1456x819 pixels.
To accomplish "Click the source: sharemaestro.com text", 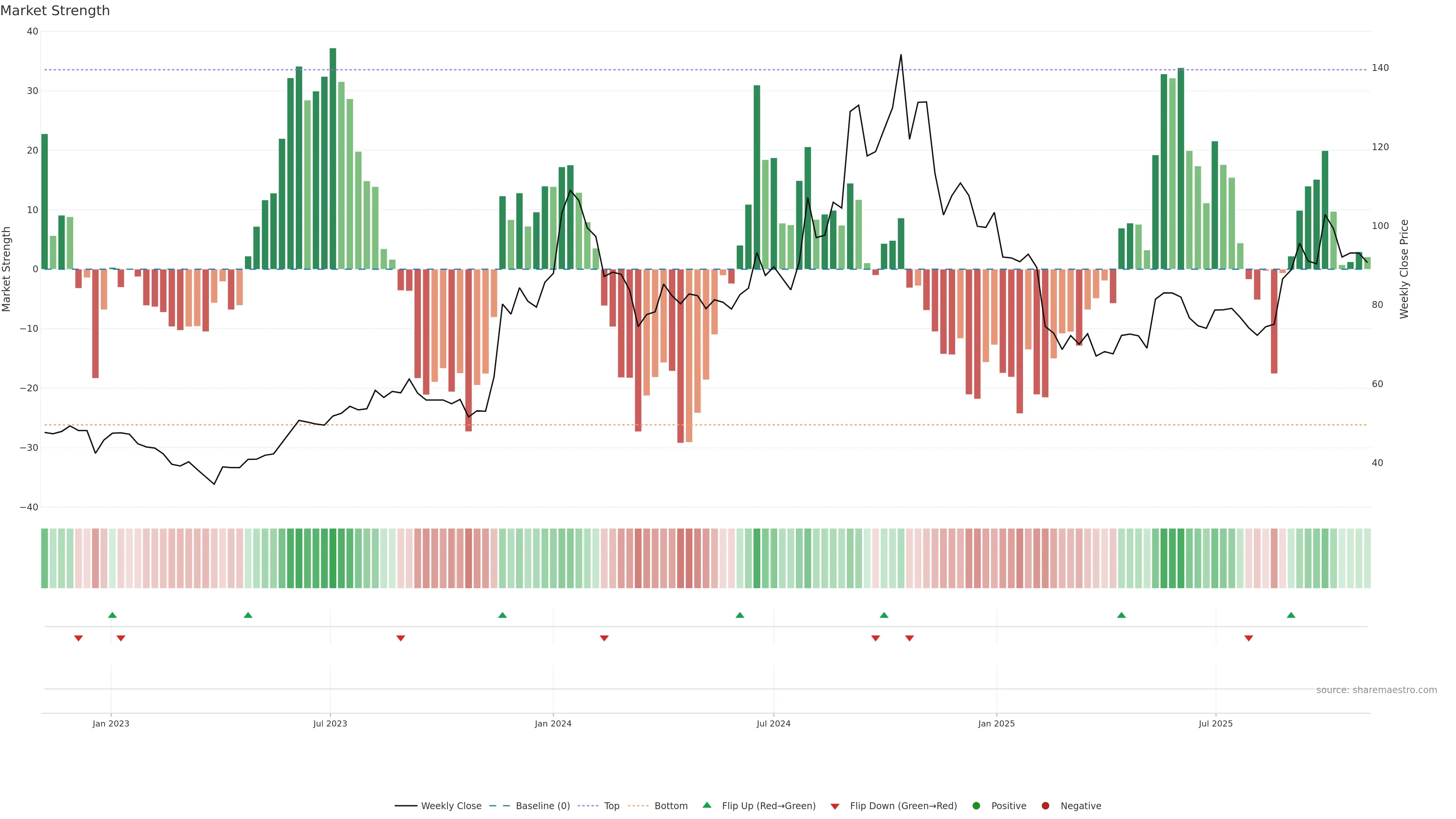I will 1376,690.
